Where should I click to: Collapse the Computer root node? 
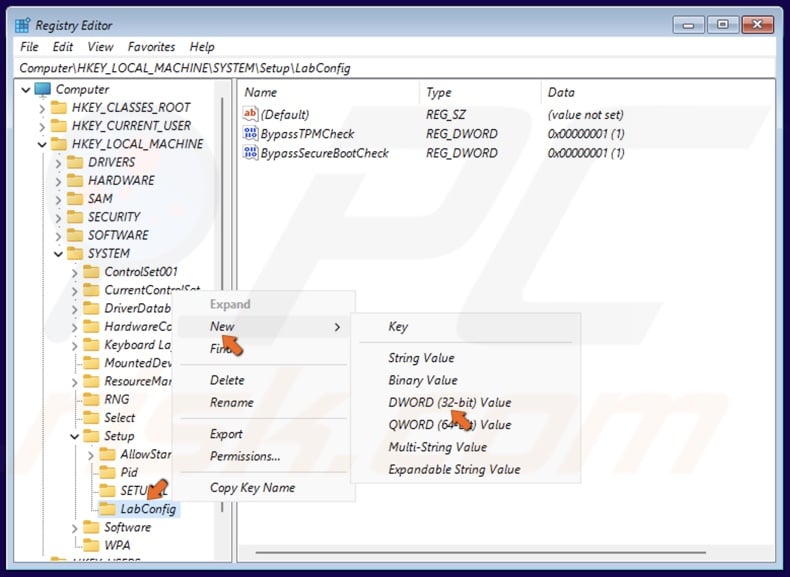pos(26,90)
